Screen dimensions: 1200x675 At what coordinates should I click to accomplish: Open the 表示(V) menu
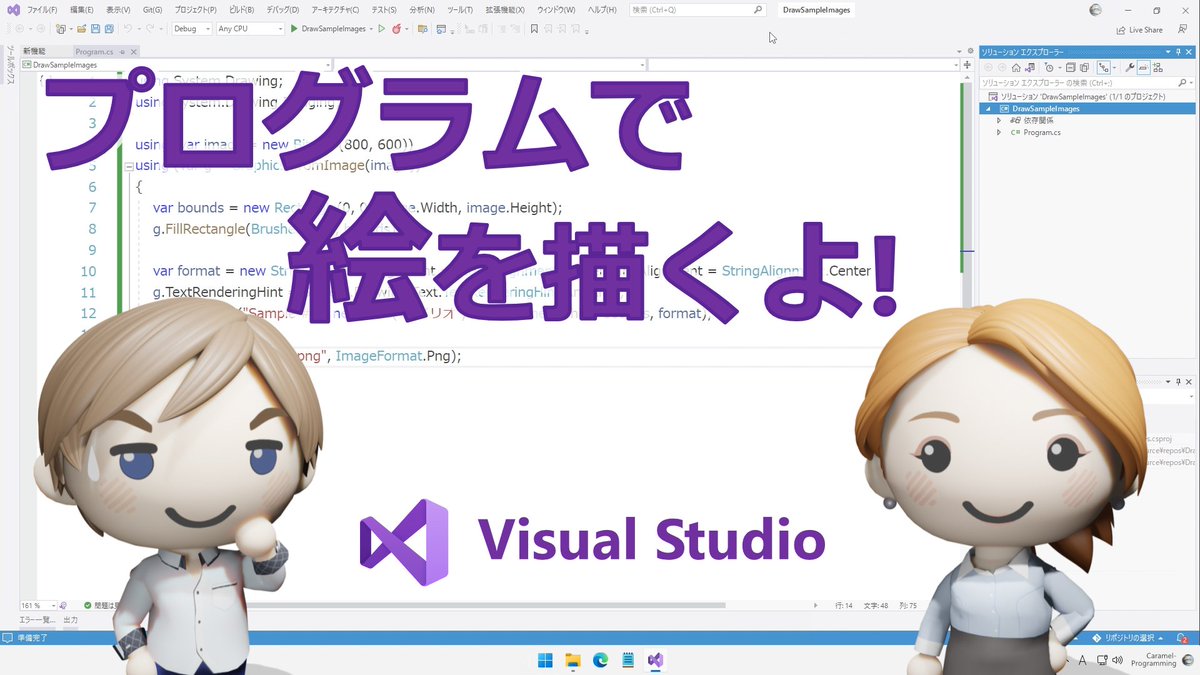[118, 10]
